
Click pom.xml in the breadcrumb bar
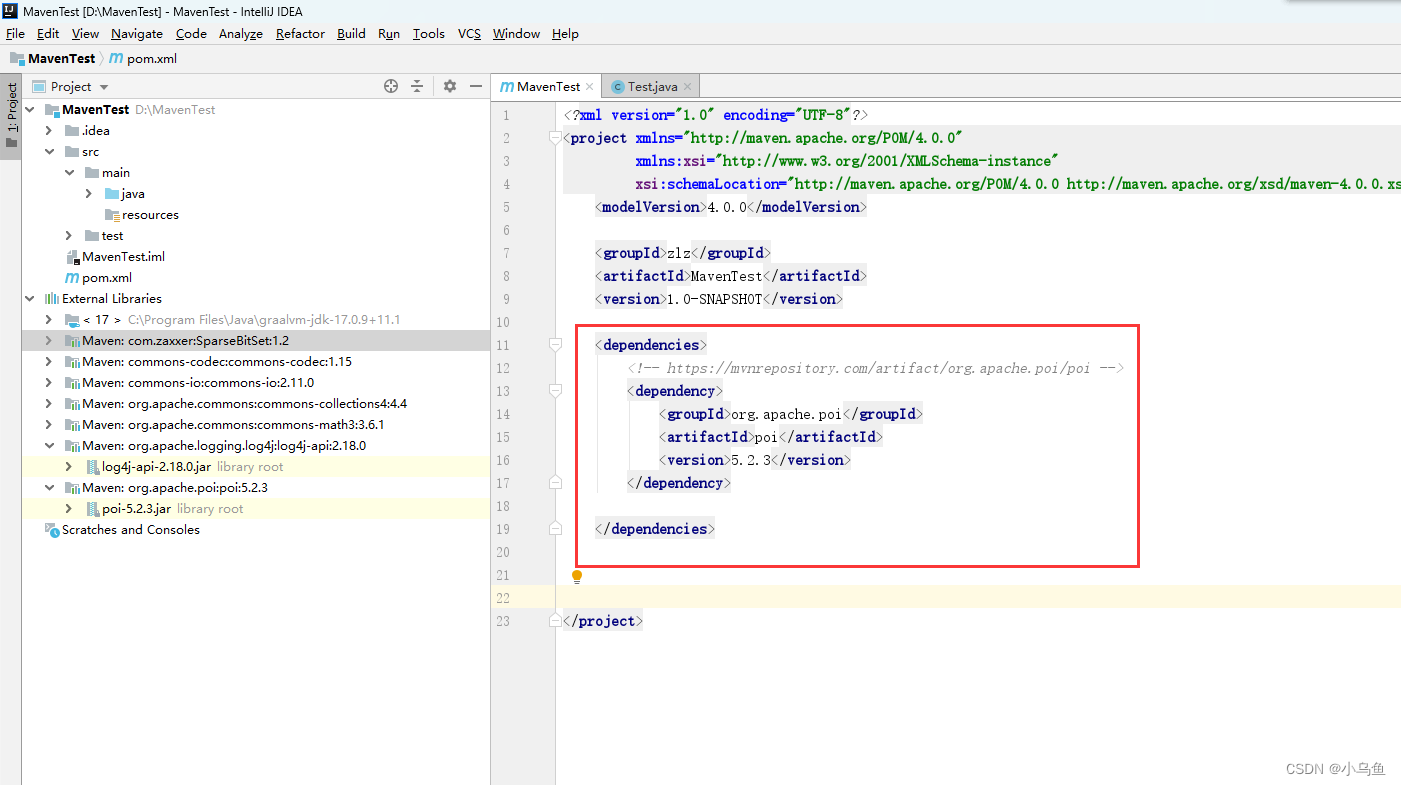[152, 59]
